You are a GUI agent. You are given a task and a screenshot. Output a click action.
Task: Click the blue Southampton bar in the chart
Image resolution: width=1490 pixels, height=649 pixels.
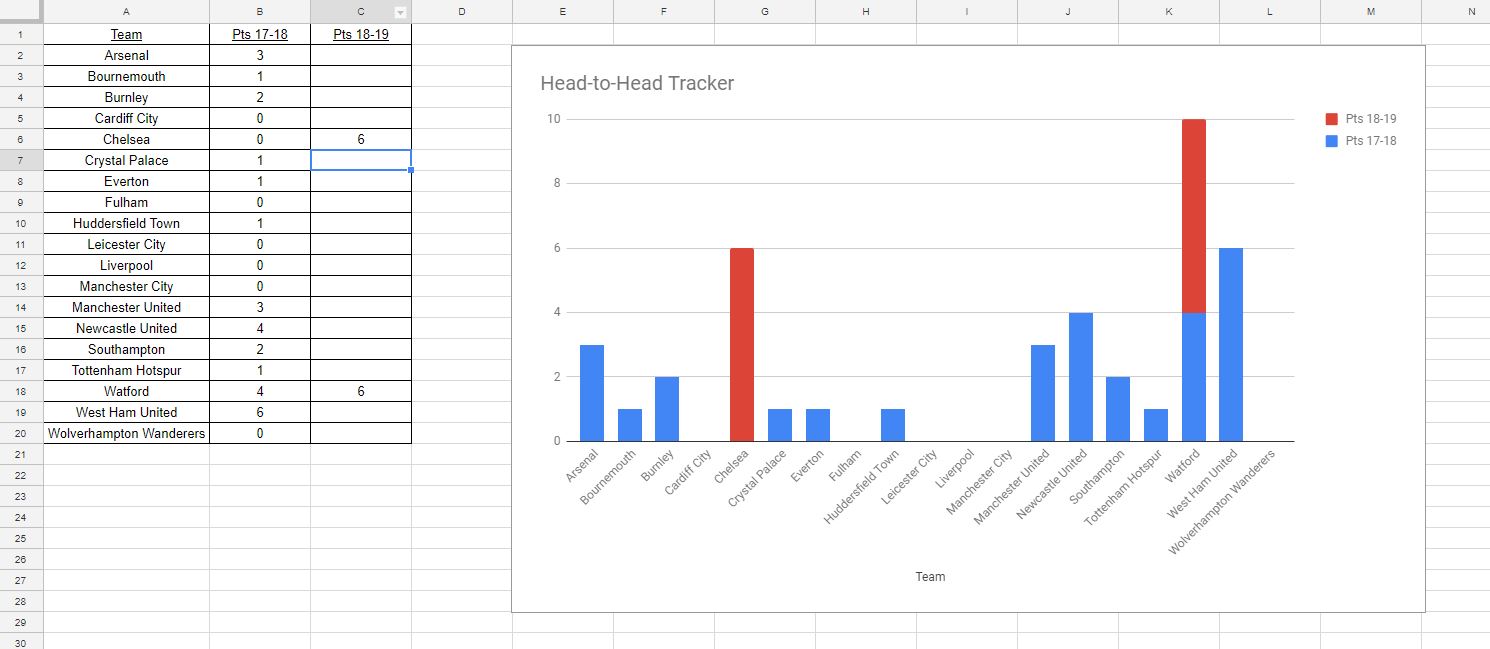[x=1118, y=409]
